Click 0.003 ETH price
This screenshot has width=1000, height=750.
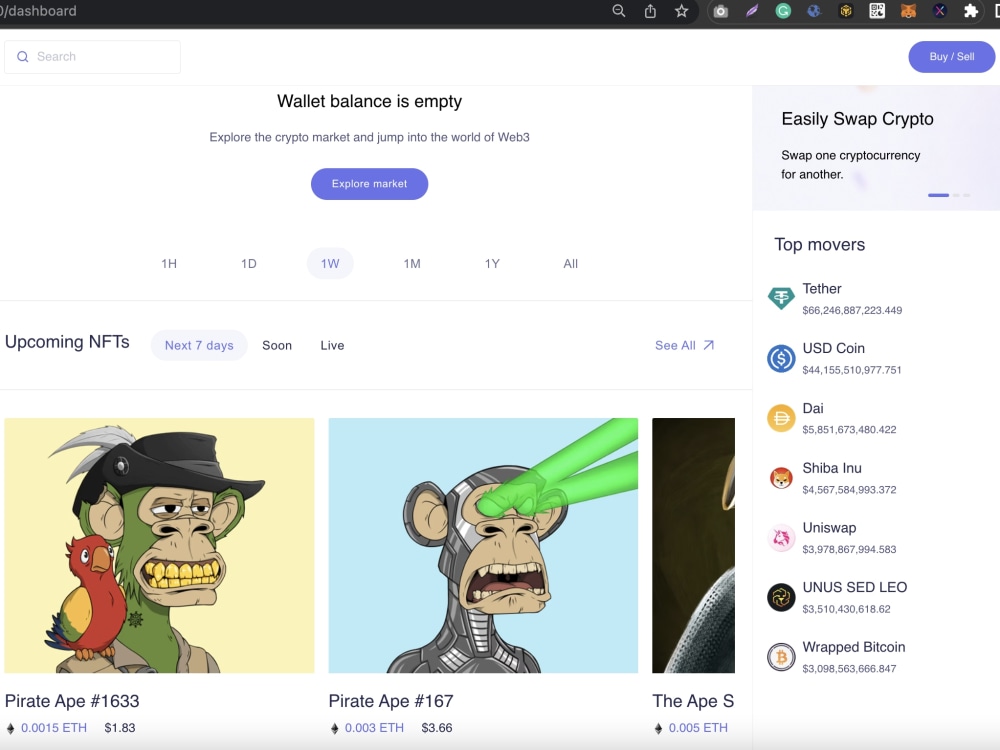click(374, 728)
